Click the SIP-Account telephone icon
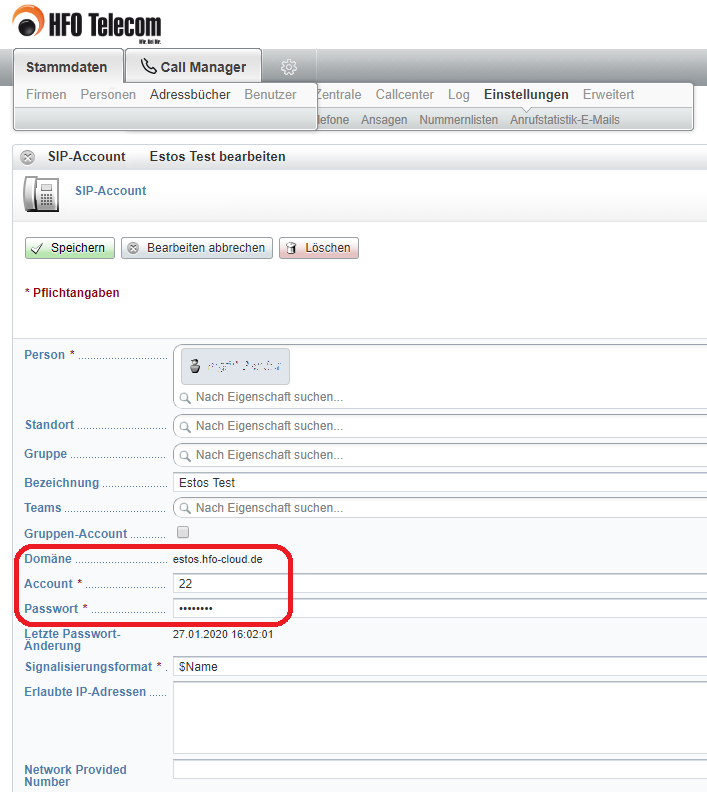 click(x=40, y=193)
